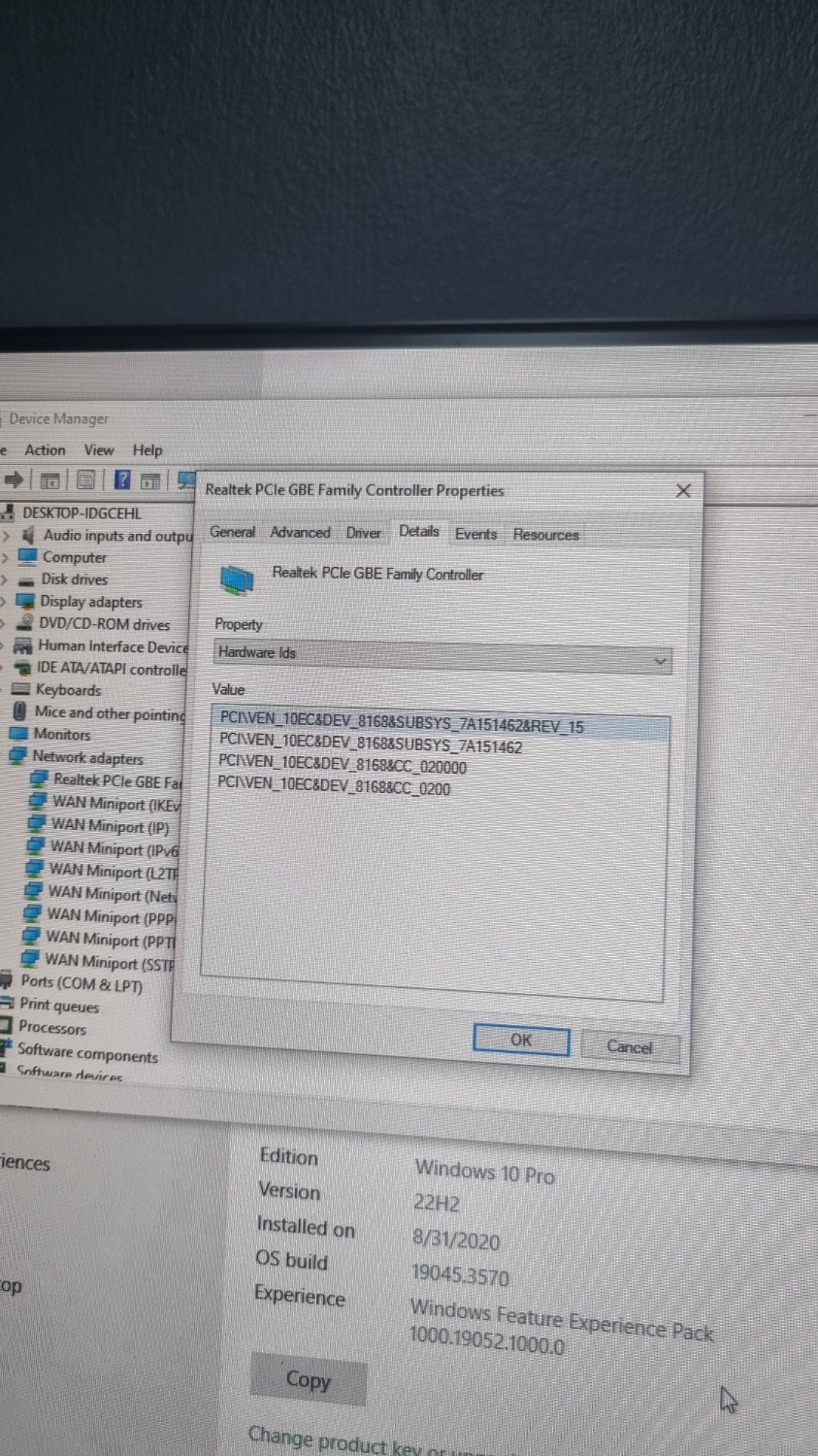Select the WAN Miniport (Network Monitor) entry

click(x=112, y=893)
